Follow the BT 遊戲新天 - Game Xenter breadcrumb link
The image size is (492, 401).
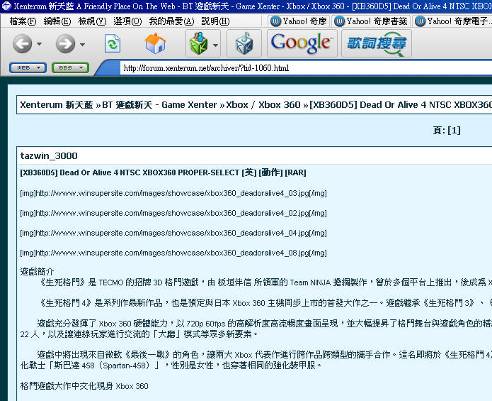point(160,105)
